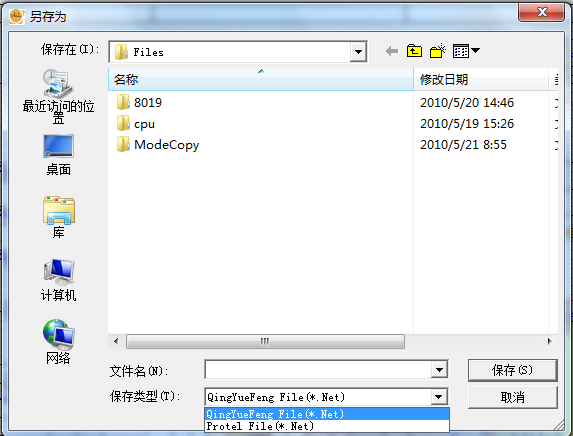Image resolution: width=573 pixels, height=436 pixels.
Task: Expand the 保存在 Files location dropdown
Action: tap(358, 52)
